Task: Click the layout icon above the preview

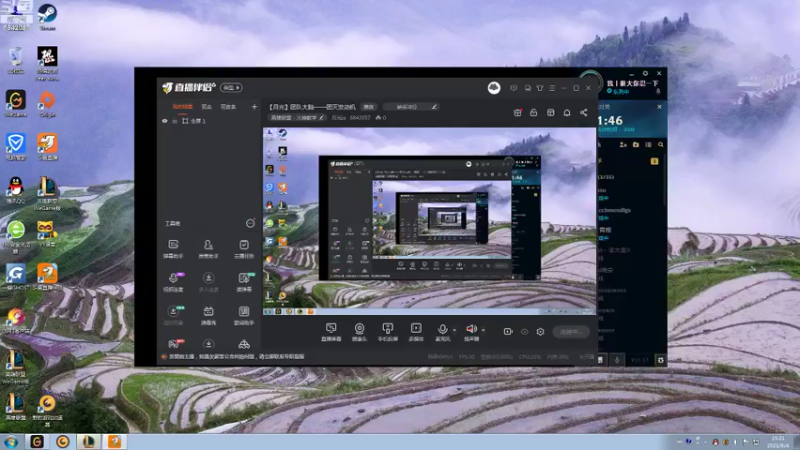Action: pos(551,112)
